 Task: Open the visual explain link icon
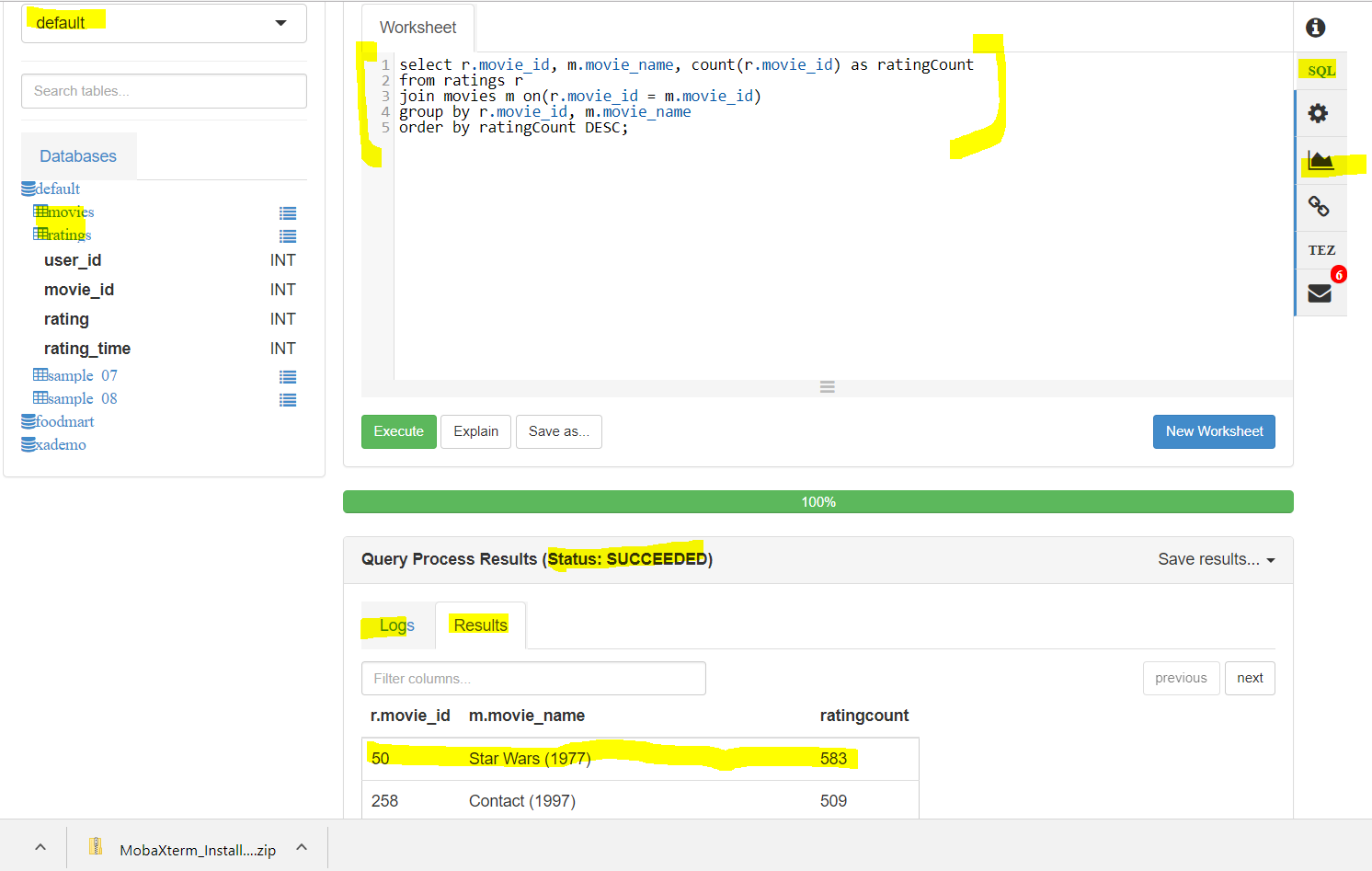pos(1319,206)
